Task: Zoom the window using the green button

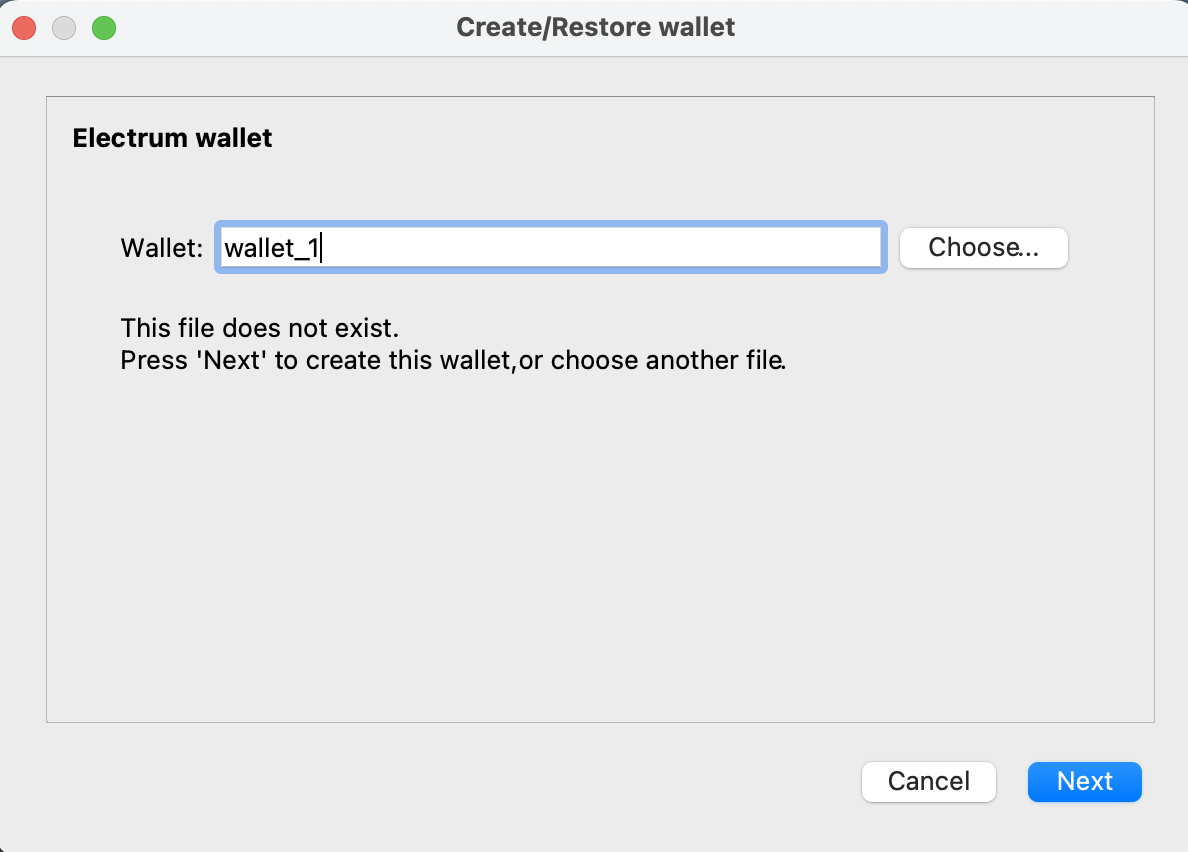Action: coord(104,28)
